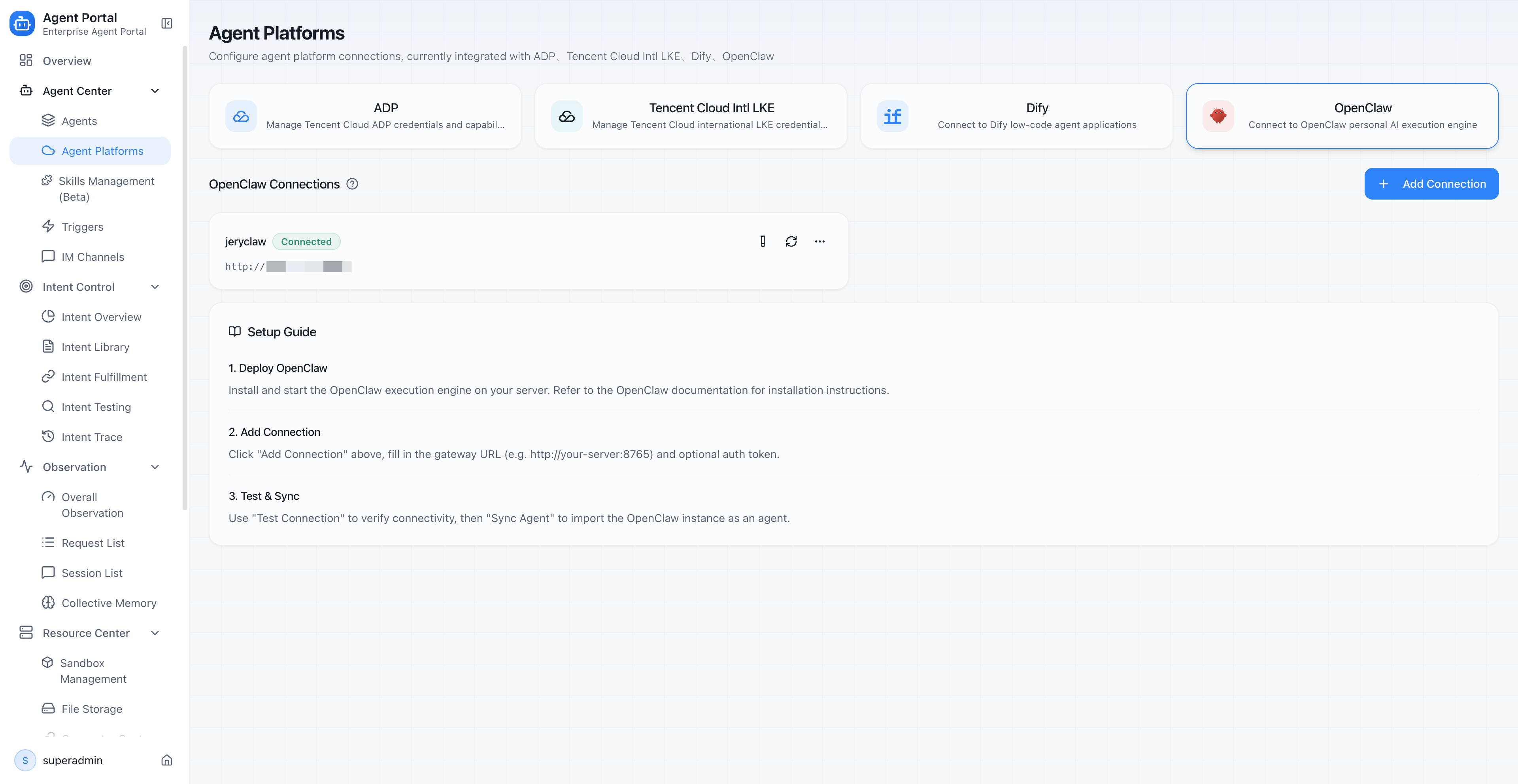
Task: Click the Dify platform icon
Action: [x=892, y=116]
